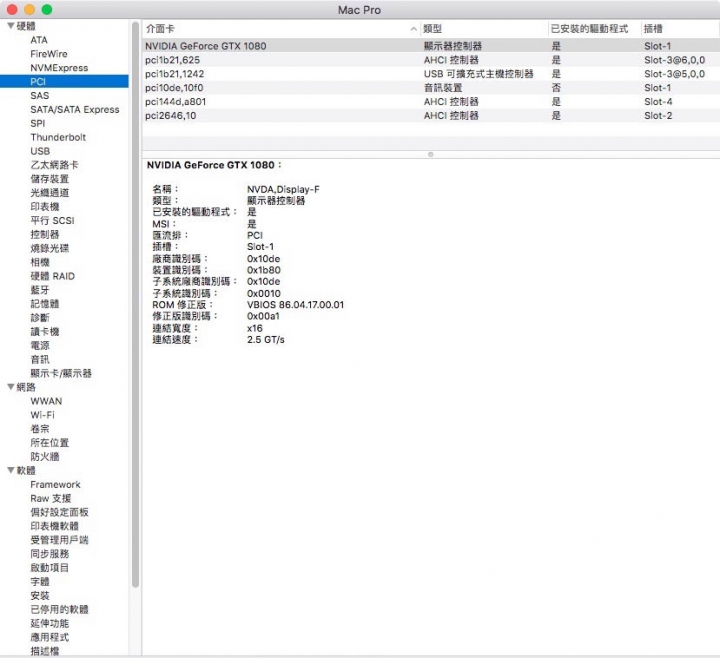Open NVMExpress hardware item
The width and height of the screenshot is (720, 658).
click(59, 67)
